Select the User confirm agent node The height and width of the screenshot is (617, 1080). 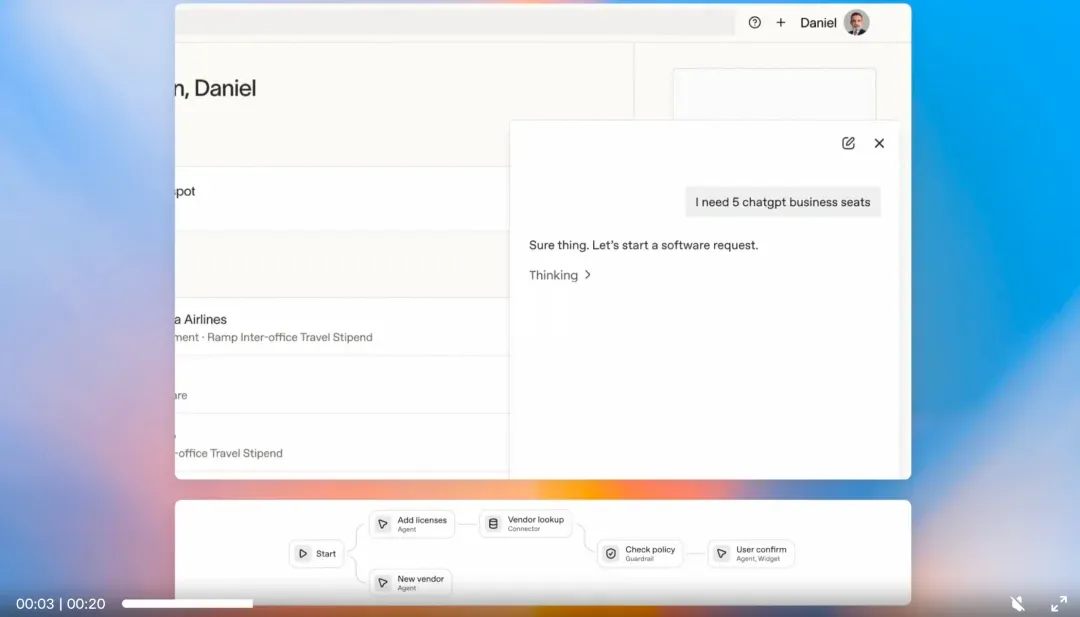751,554
